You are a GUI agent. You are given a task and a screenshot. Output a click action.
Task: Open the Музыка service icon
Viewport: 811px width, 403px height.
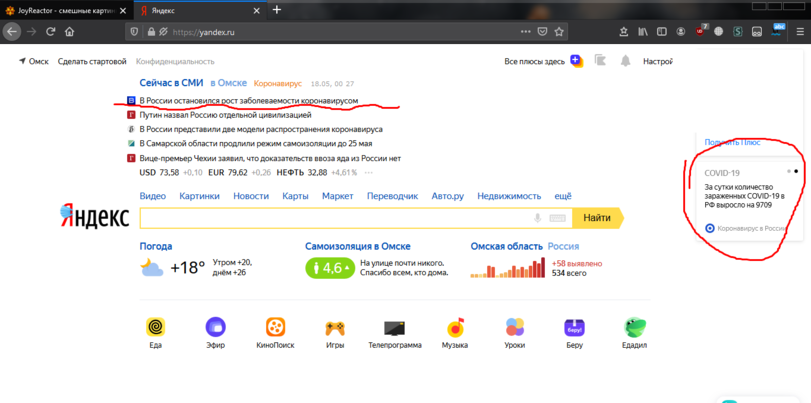point(455,327)
